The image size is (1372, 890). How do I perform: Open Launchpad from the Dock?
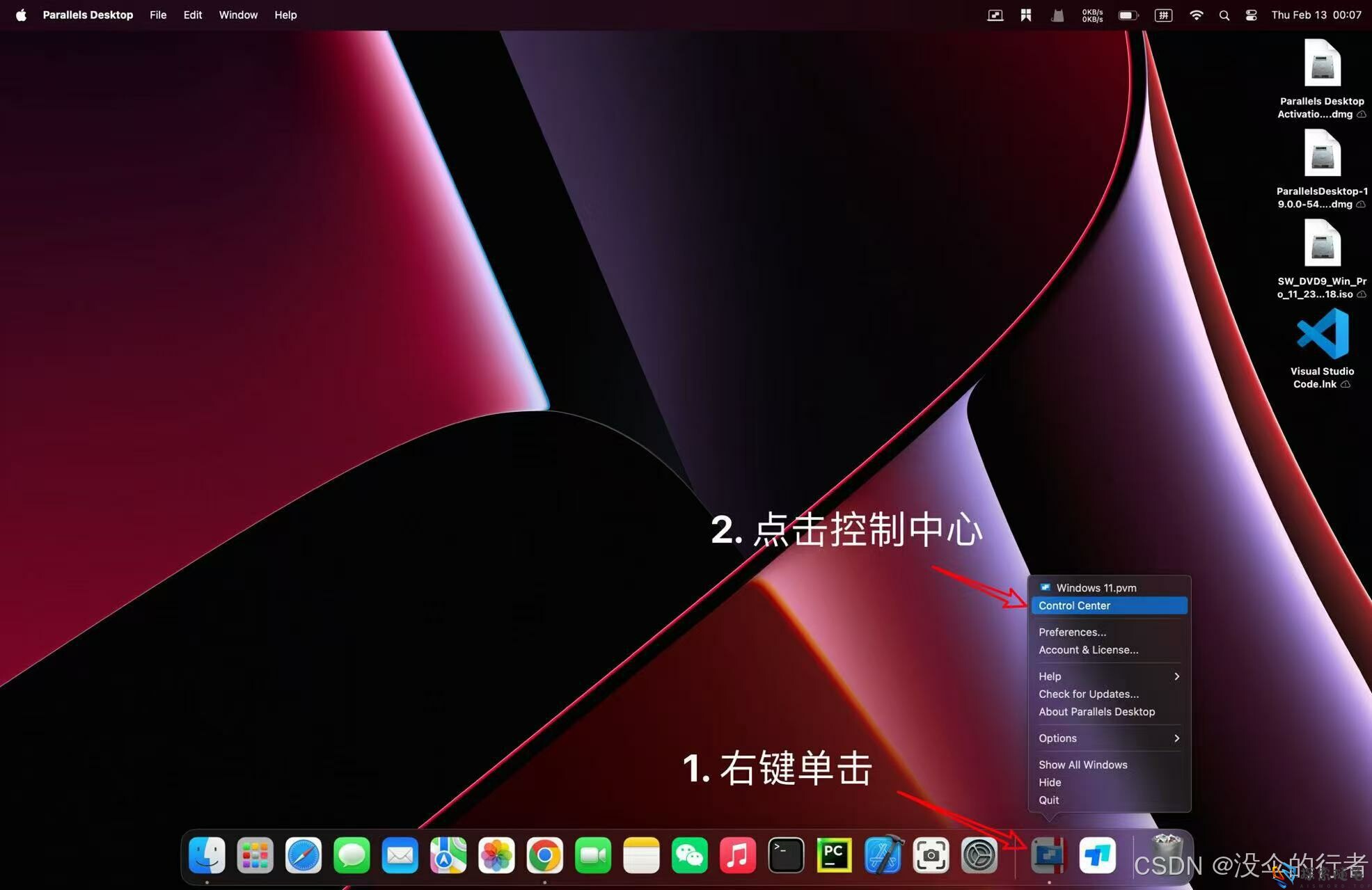255,855
